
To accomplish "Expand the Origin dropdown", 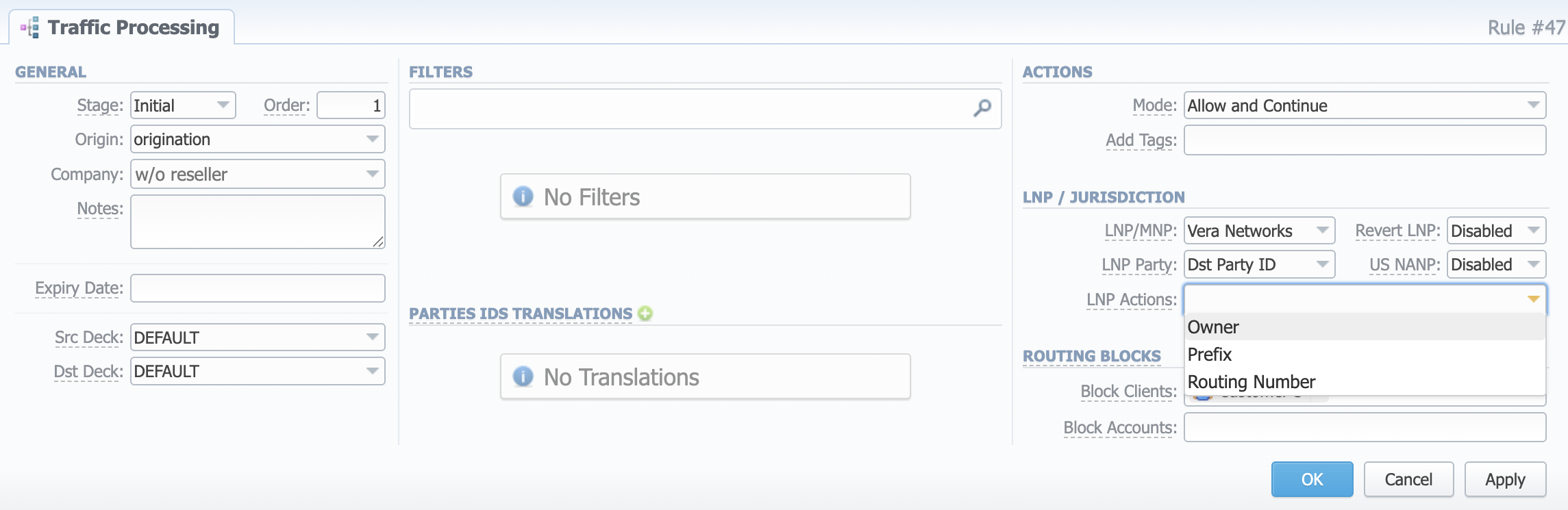I will pyautogui.click(x=372, y=140).
